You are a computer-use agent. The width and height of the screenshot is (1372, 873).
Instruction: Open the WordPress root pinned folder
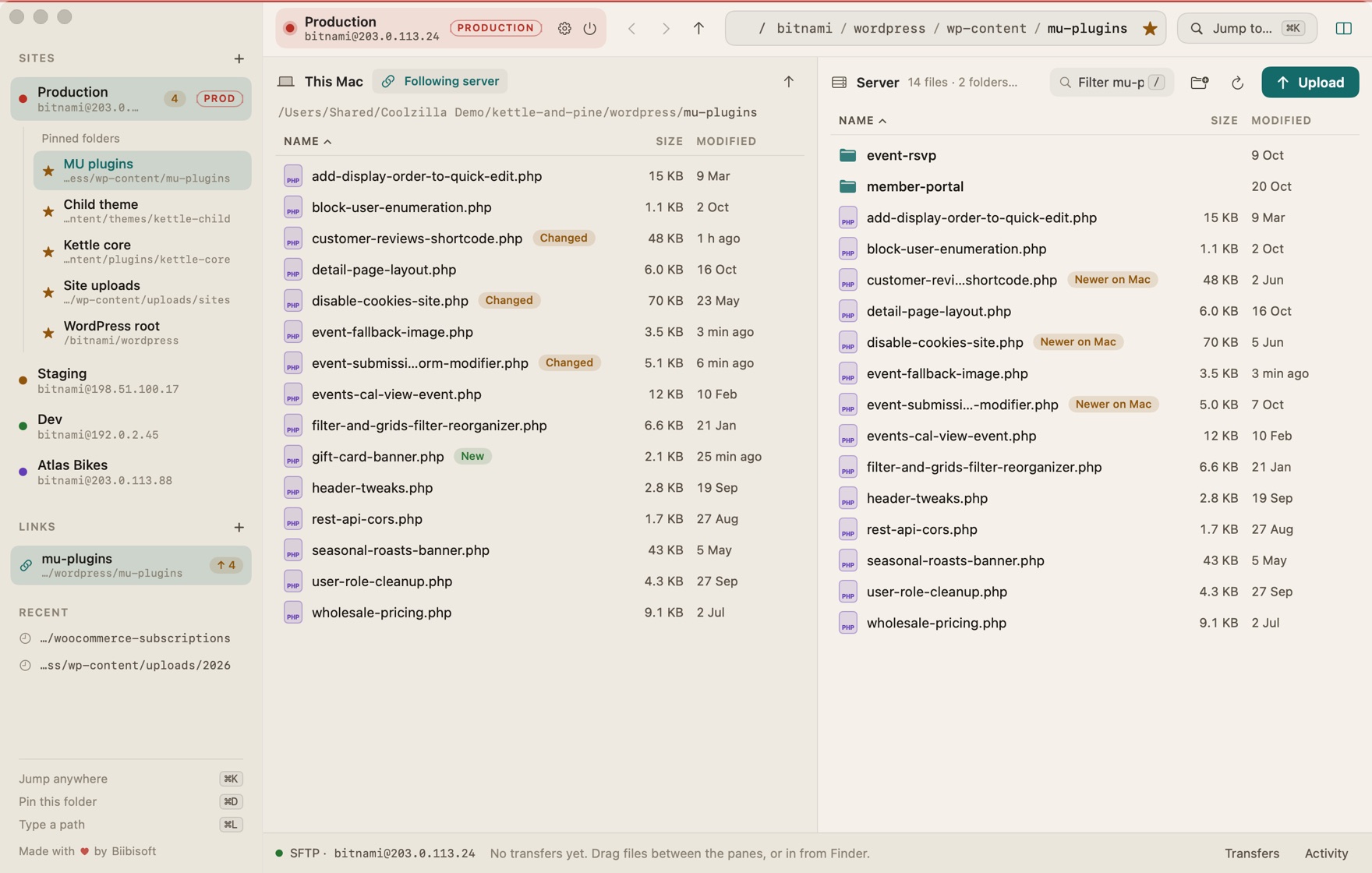point(143,332)
